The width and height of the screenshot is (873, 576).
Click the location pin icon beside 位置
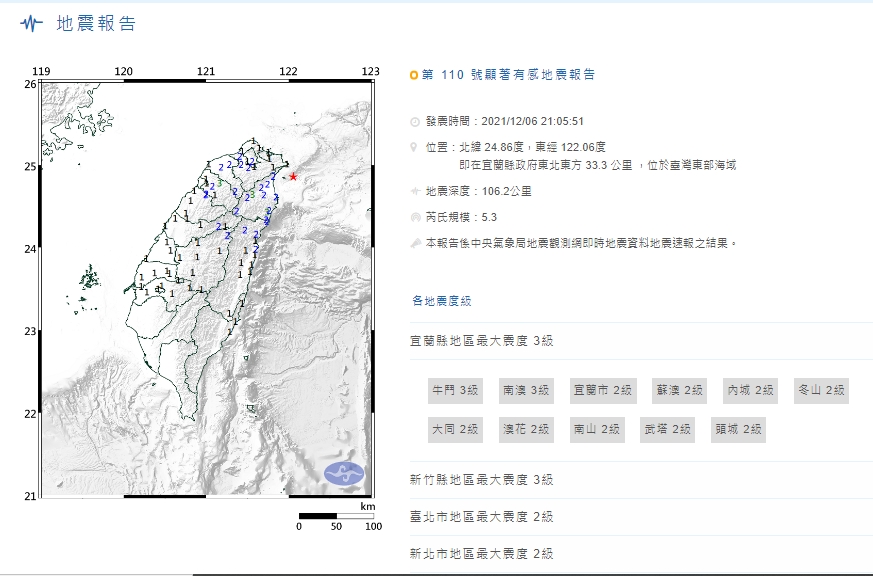click(x=414, y=147)
